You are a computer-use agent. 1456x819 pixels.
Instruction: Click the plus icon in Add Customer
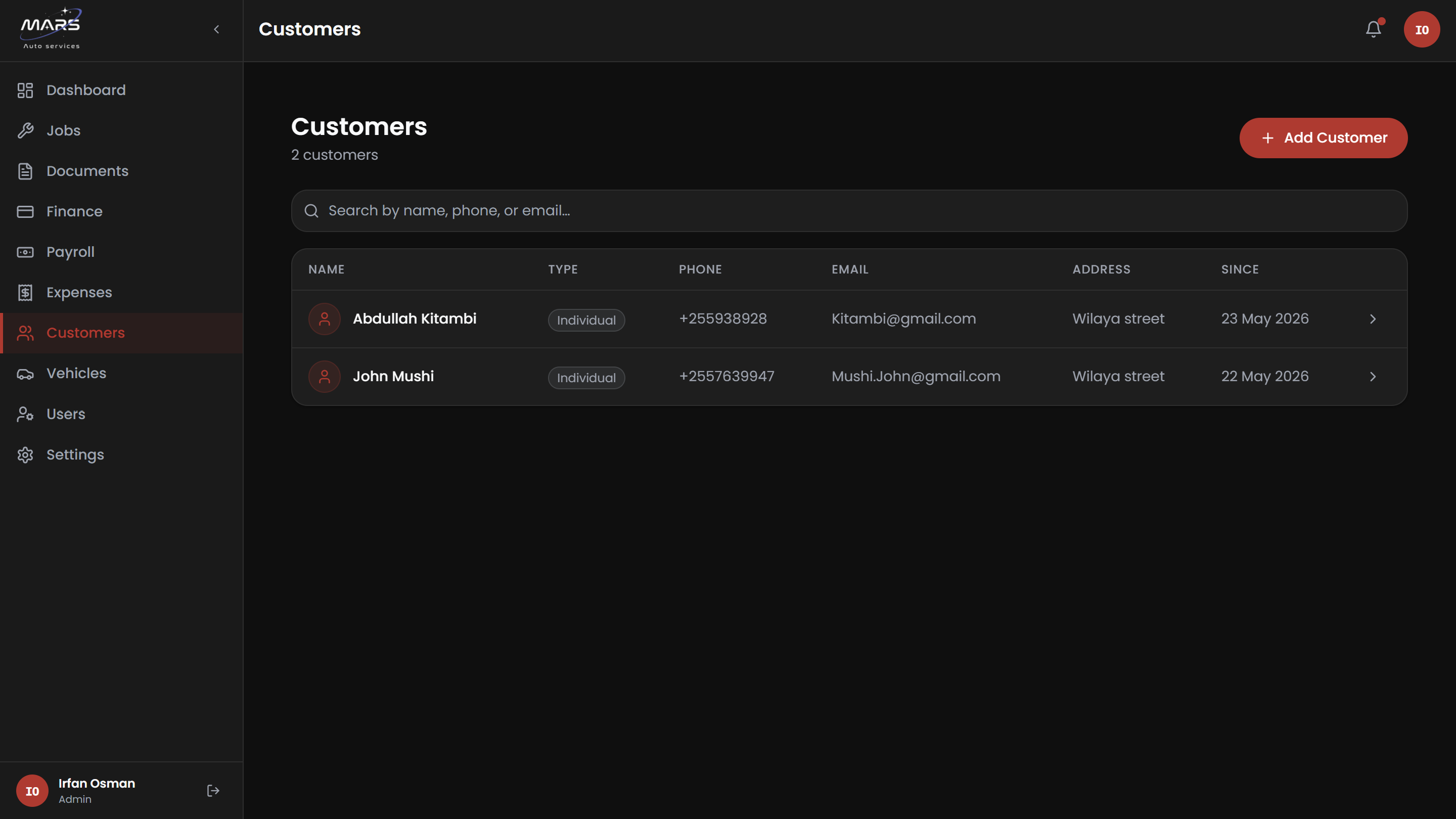click(x=1268, y=138)
